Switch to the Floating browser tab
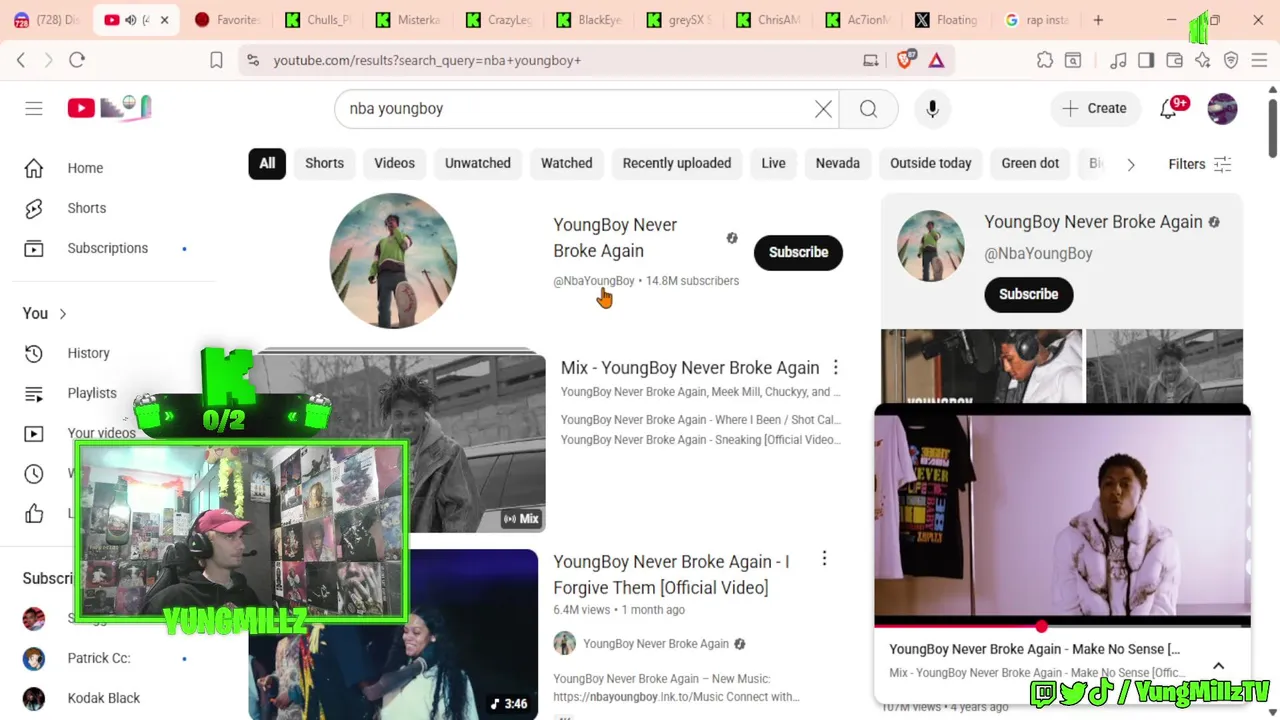Viewport: 1280px width, 720px height. [x=945, y=20]
